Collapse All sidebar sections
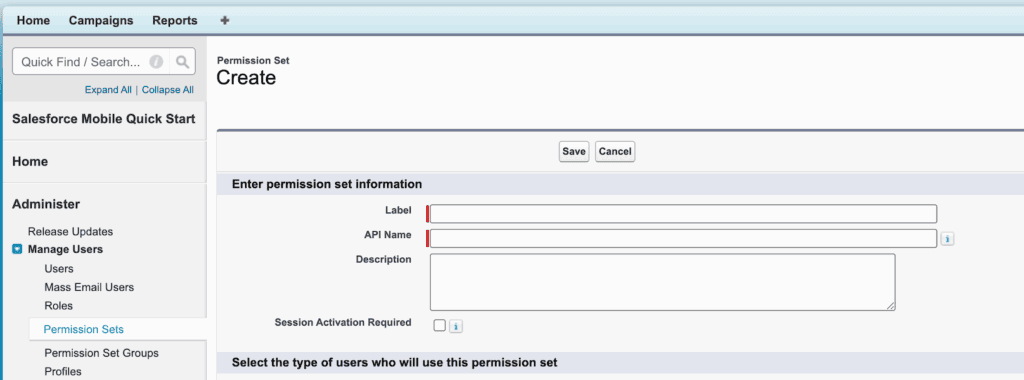 168,90
